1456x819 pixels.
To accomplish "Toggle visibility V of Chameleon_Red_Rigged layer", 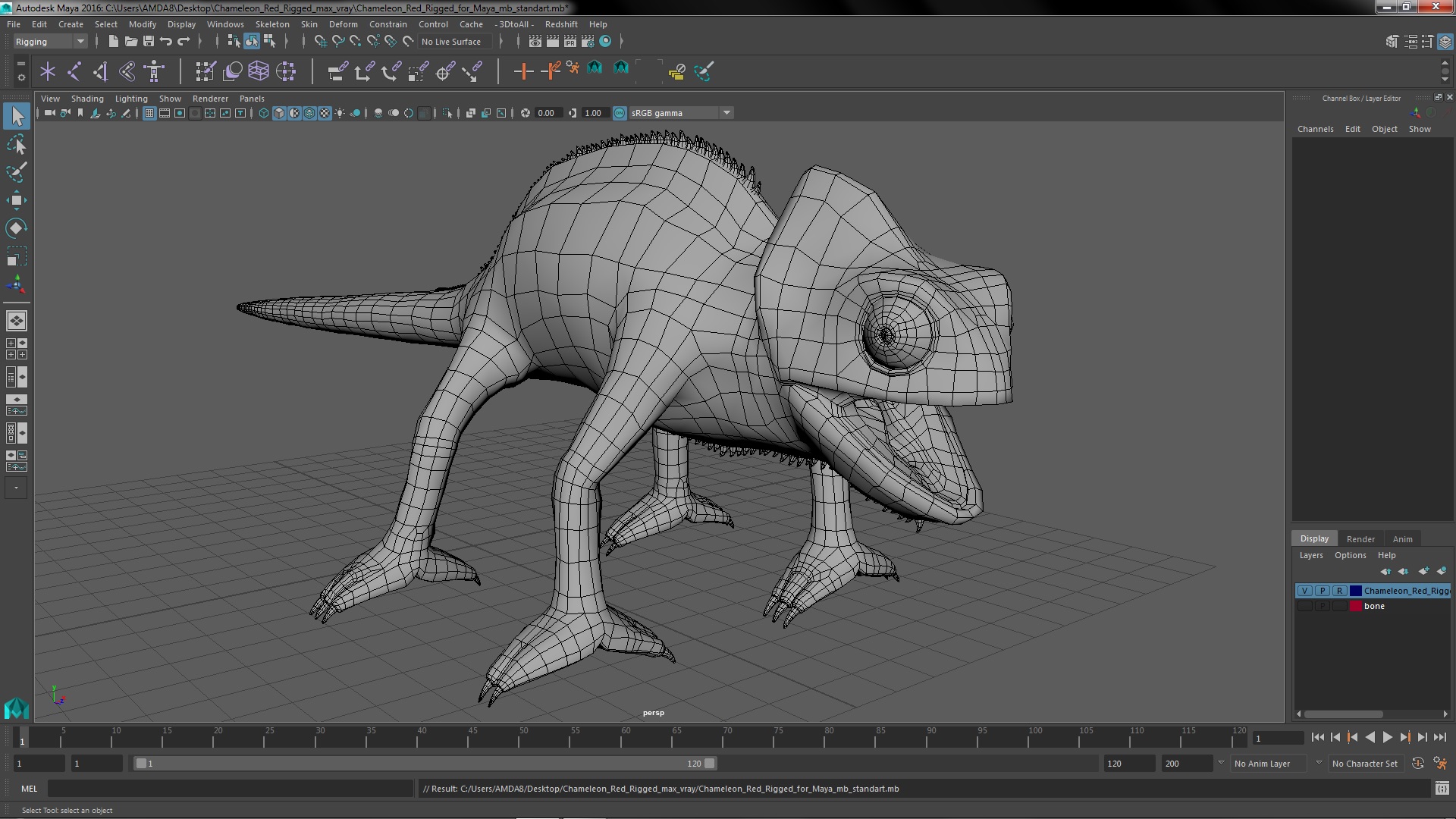I will (1304, 591).
